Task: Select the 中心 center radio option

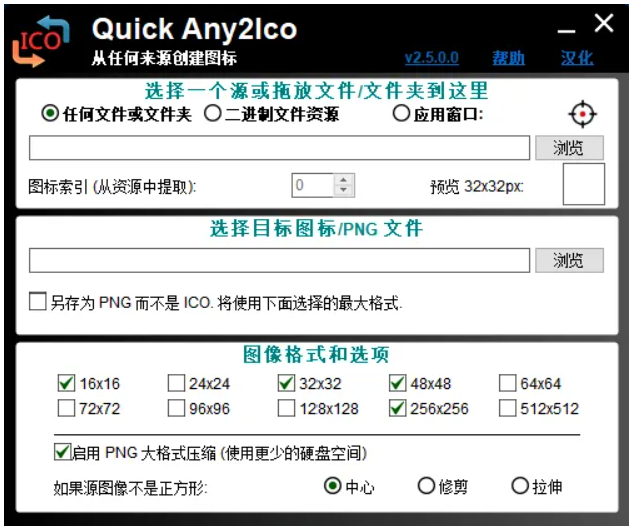Action: click(x=333, y=486)
